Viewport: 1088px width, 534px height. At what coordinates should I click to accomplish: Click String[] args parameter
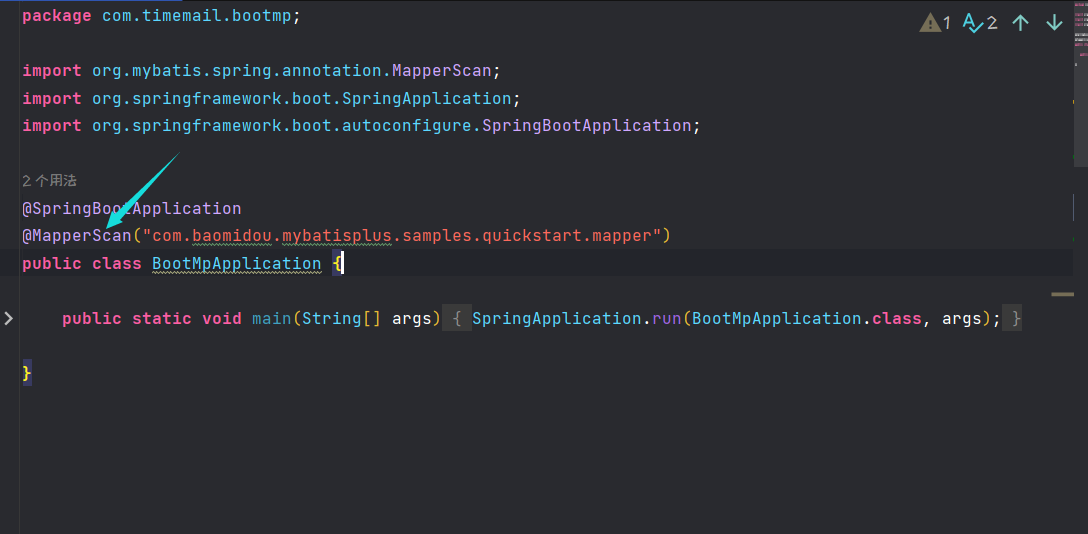click(367, 319)
